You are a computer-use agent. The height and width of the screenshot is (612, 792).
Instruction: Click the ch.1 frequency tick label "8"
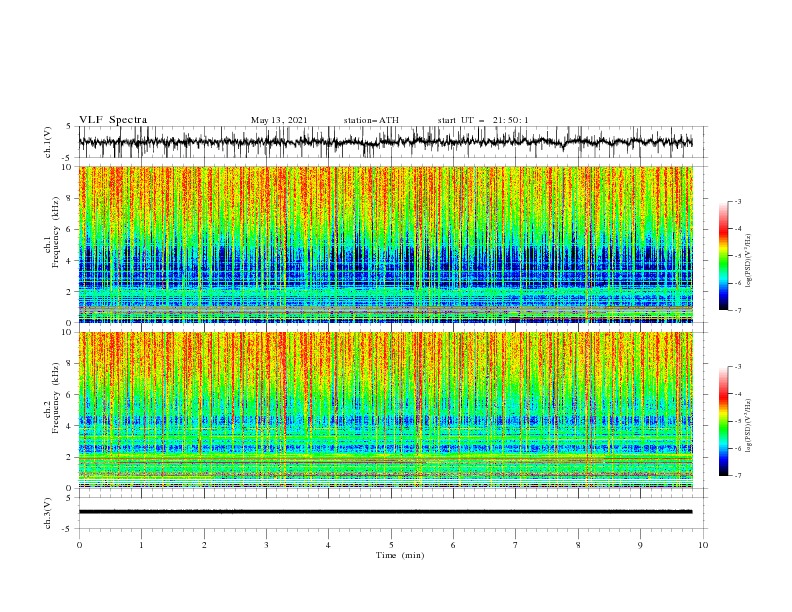pos(70,198)
